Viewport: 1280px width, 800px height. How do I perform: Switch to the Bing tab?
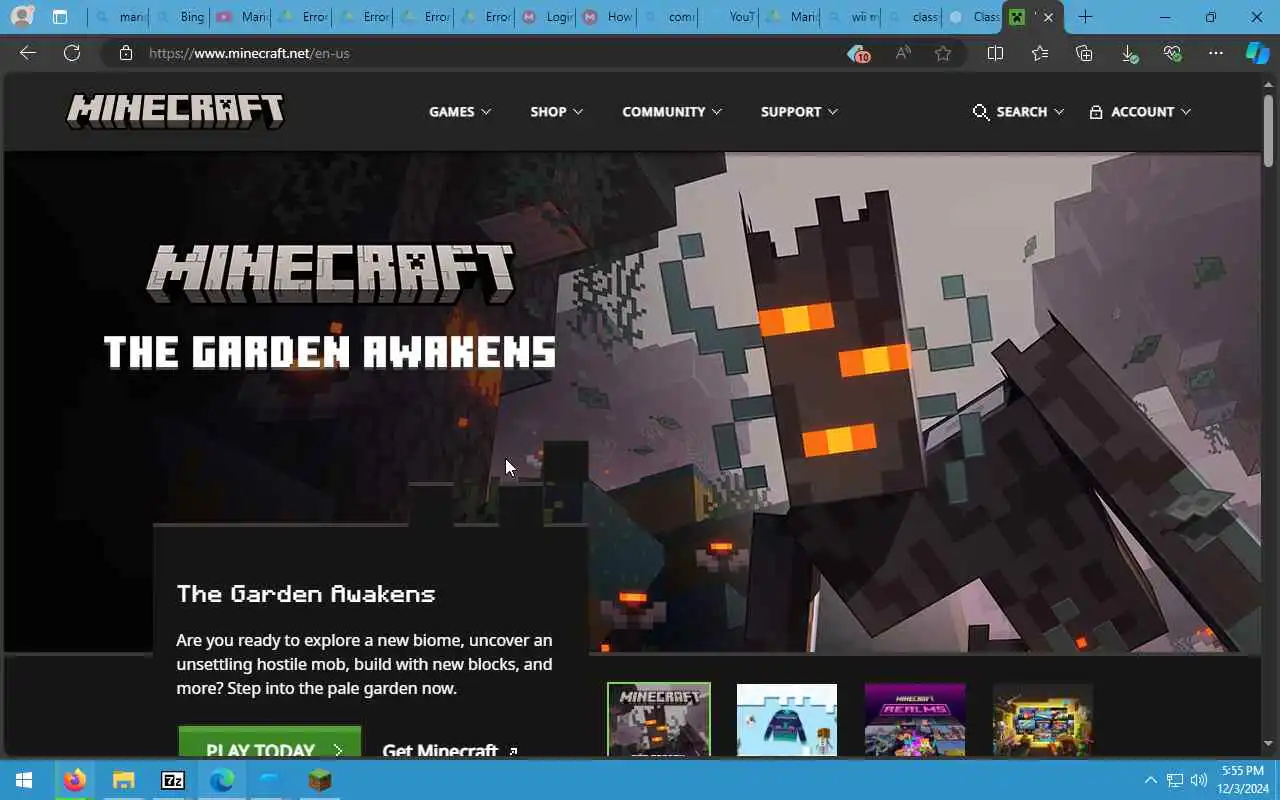tap(180, 17)
